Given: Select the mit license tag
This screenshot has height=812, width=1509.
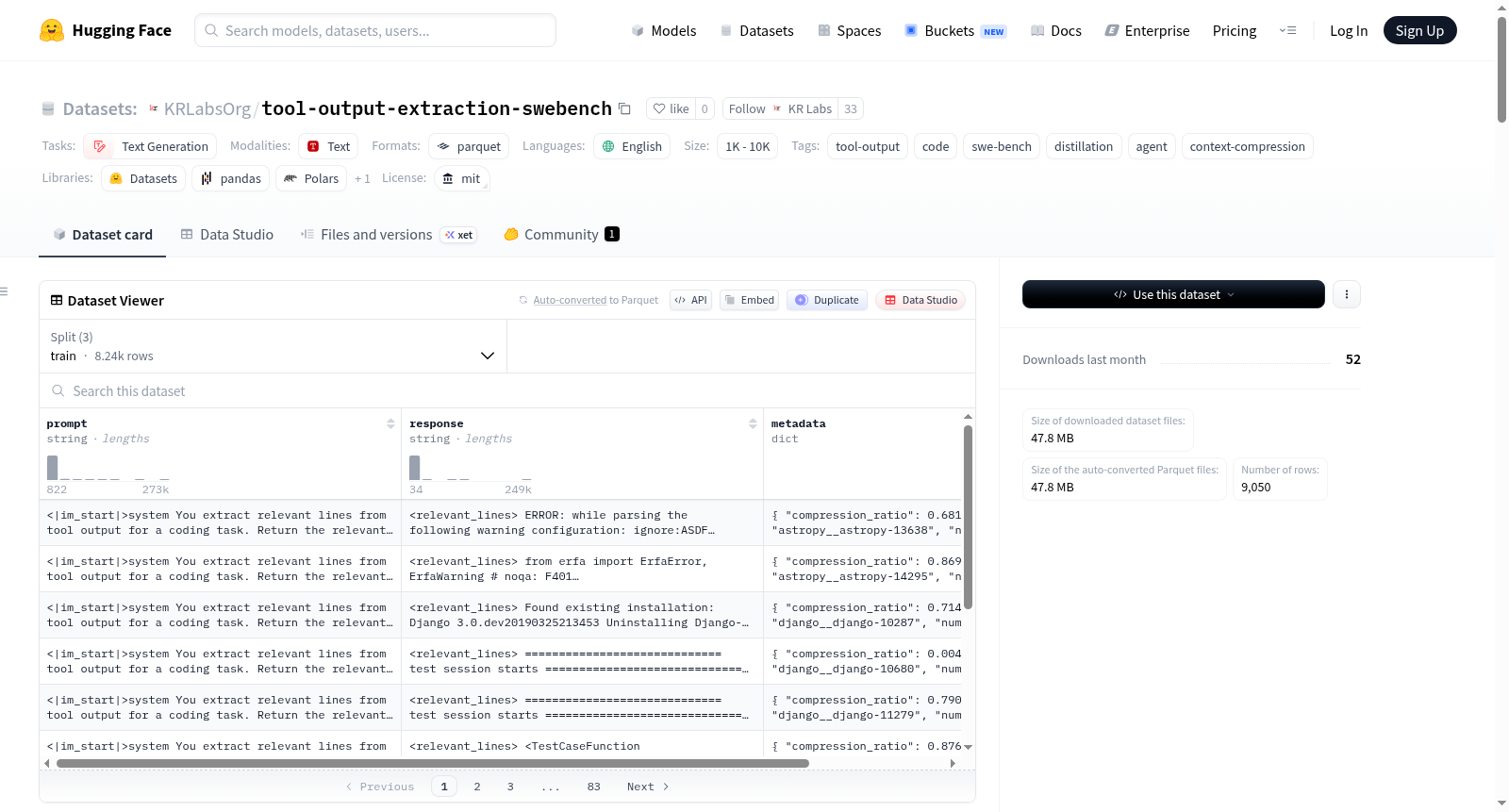Looking at the screenshot, I should (x=461, y=178).
